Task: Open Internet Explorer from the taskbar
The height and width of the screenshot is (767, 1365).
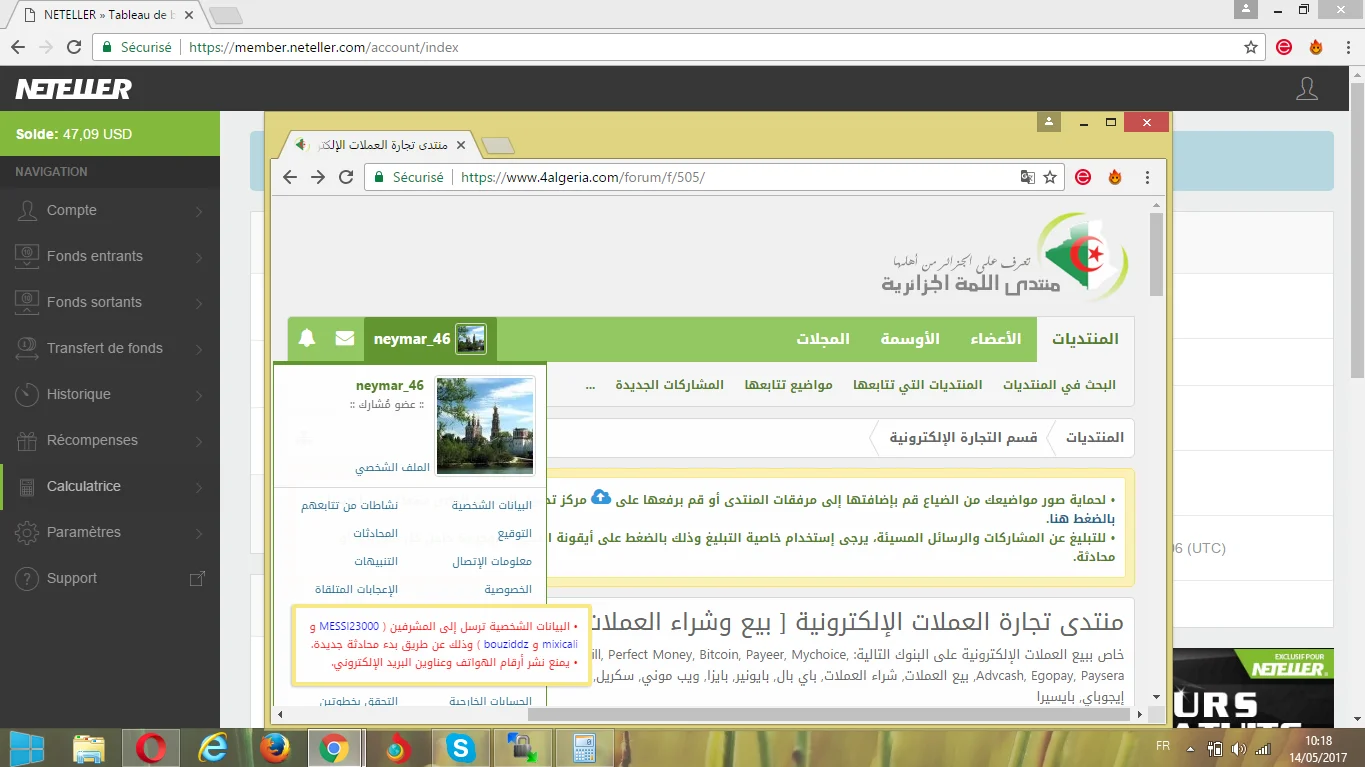Action: (212, 748)
